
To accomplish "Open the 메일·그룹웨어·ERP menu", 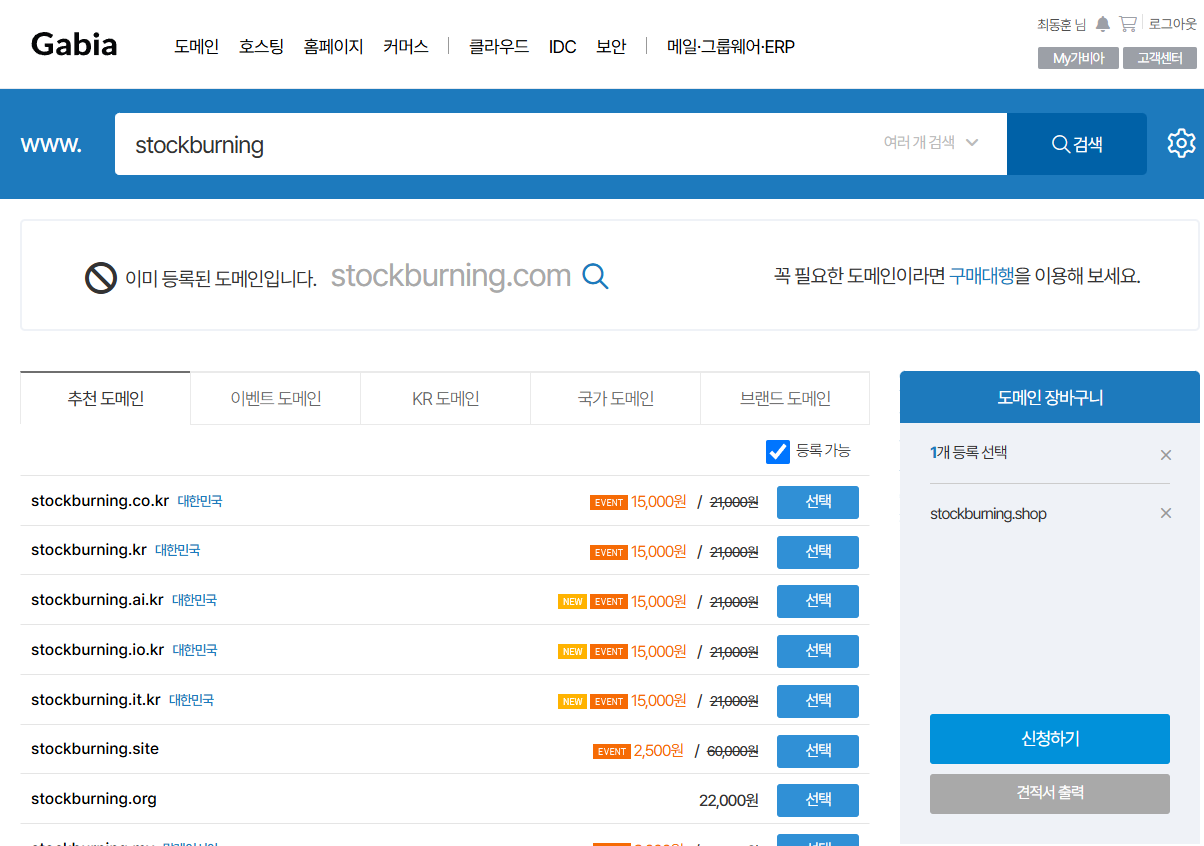I will click(731, 46).
